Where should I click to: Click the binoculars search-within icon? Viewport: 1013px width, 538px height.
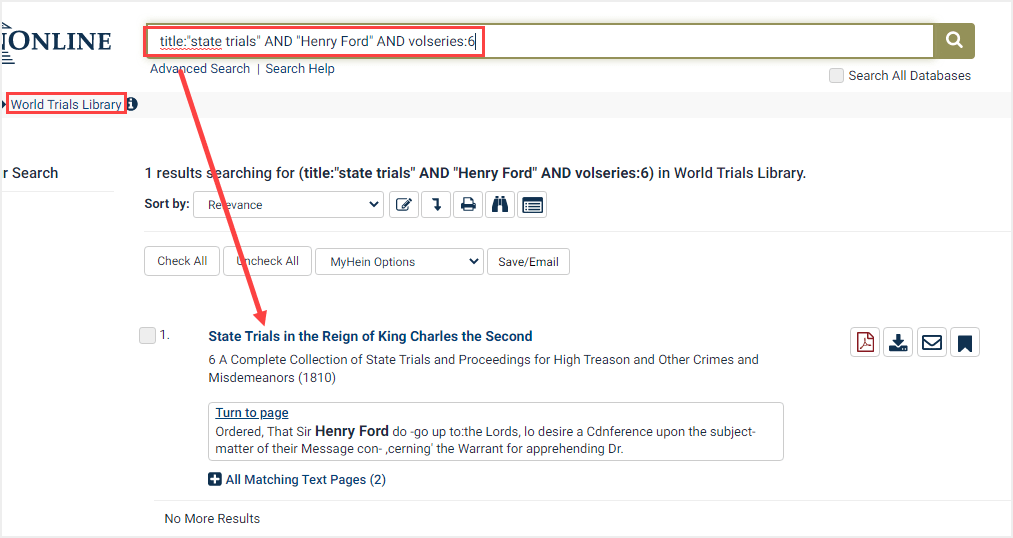coord(500,205)
